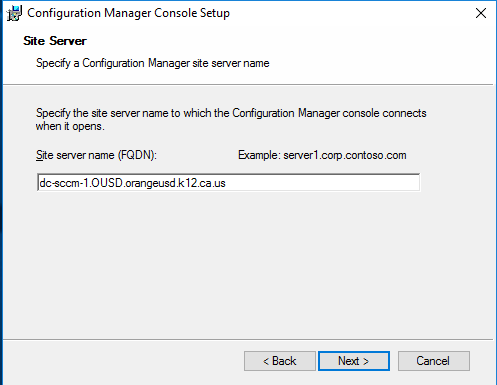Focus the Site server name input field
The image size is (497, 385).
(229, 182)
